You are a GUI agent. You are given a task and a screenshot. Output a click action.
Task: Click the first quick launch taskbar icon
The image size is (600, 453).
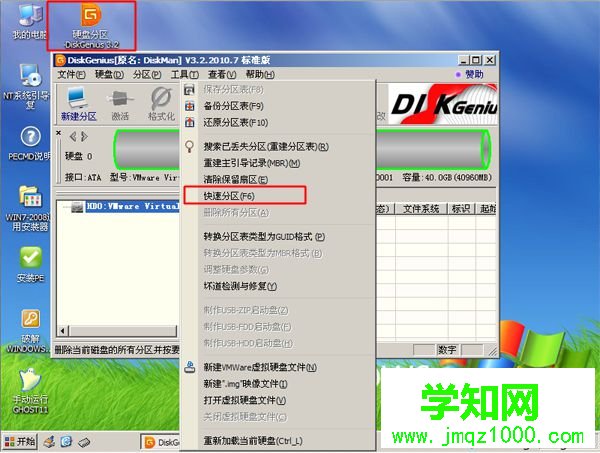point(49,442)
